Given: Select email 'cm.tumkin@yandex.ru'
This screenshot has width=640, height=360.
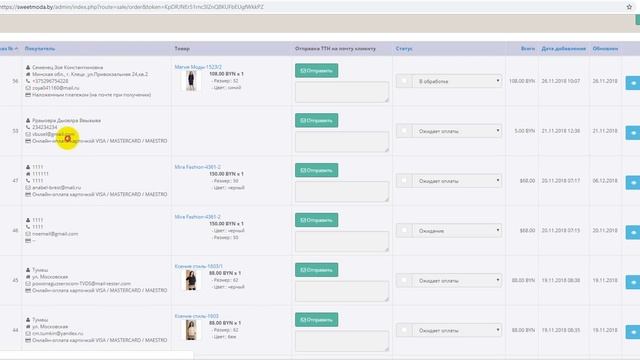Looking at the screenshot, I should pos(58,333).
